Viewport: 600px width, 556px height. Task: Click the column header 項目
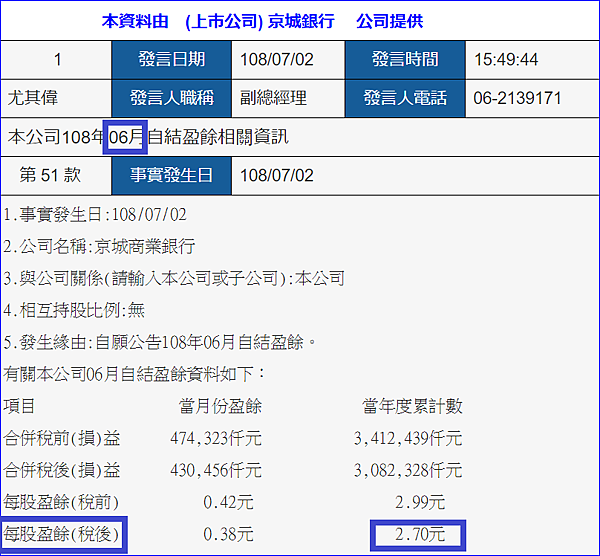tap(19, 406)
